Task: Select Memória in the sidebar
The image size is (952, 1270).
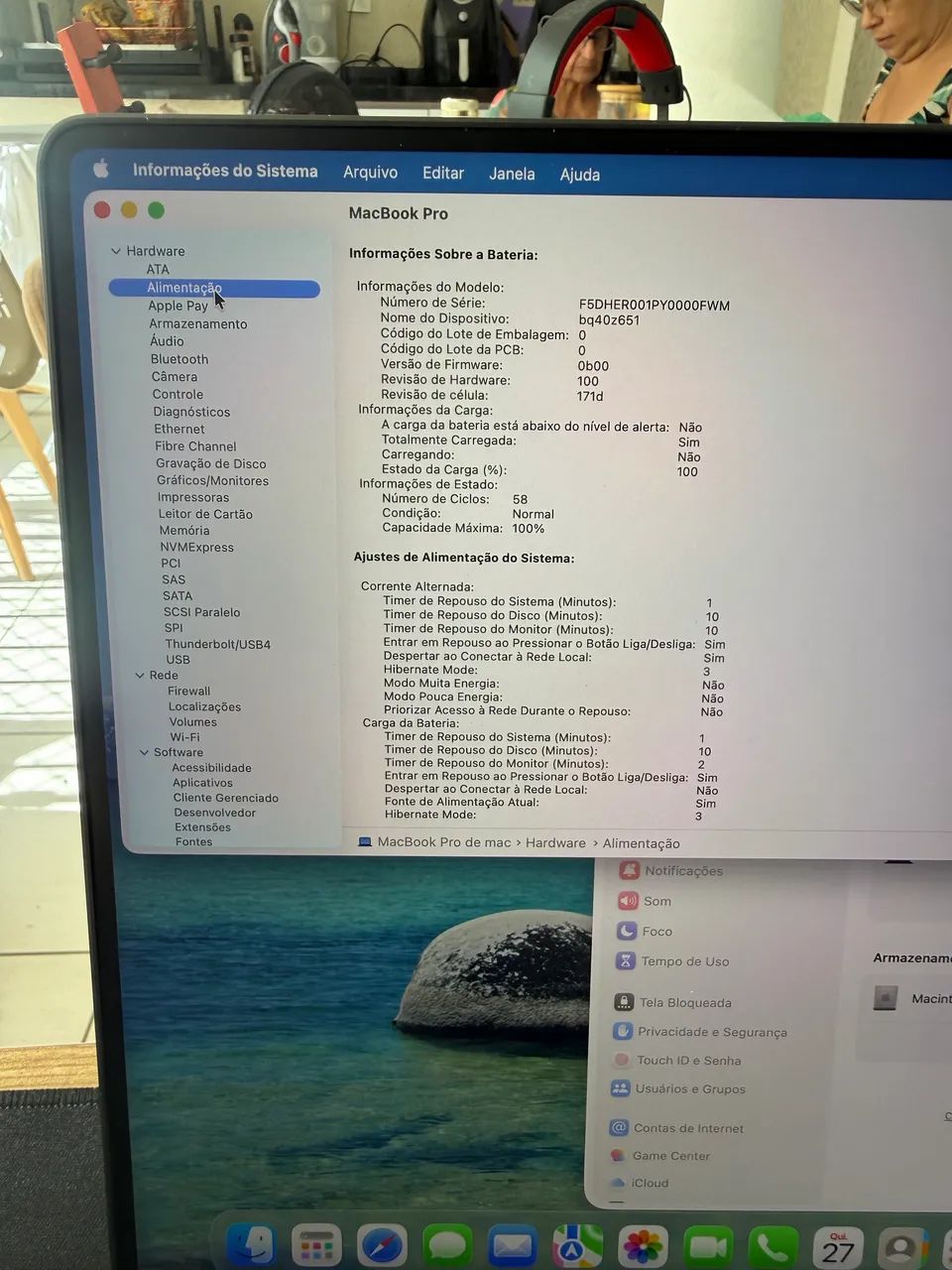Action: point(184,531)
